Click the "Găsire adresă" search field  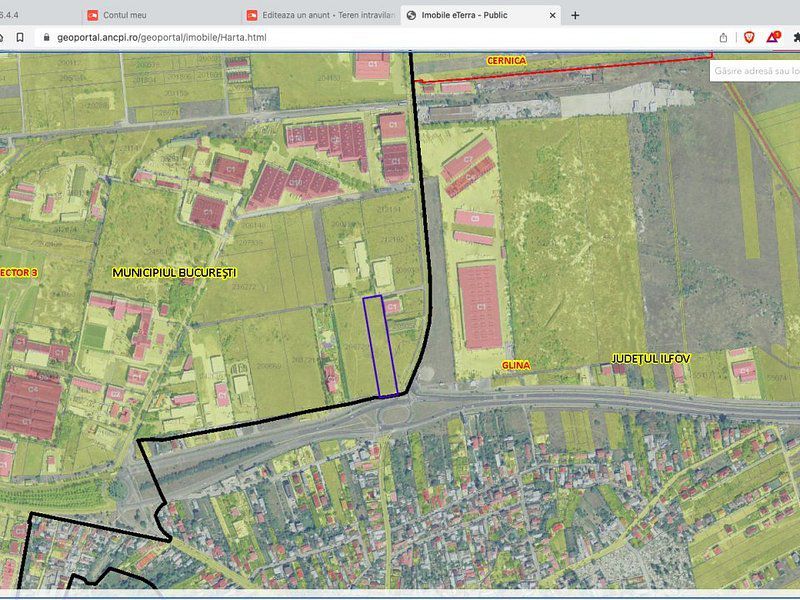tap(755, 70)
